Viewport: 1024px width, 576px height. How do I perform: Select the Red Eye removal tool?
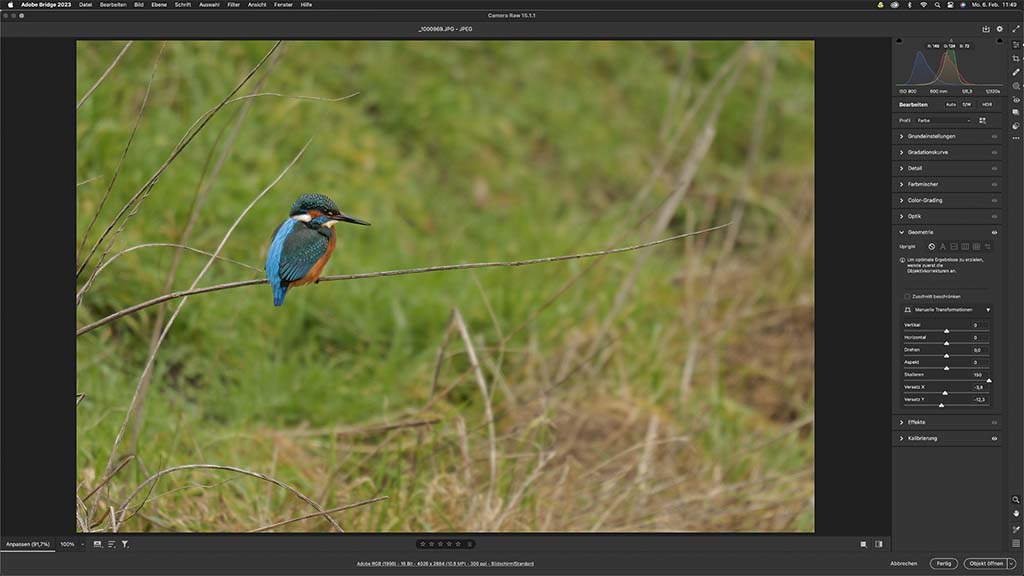tap(1016, 99)
